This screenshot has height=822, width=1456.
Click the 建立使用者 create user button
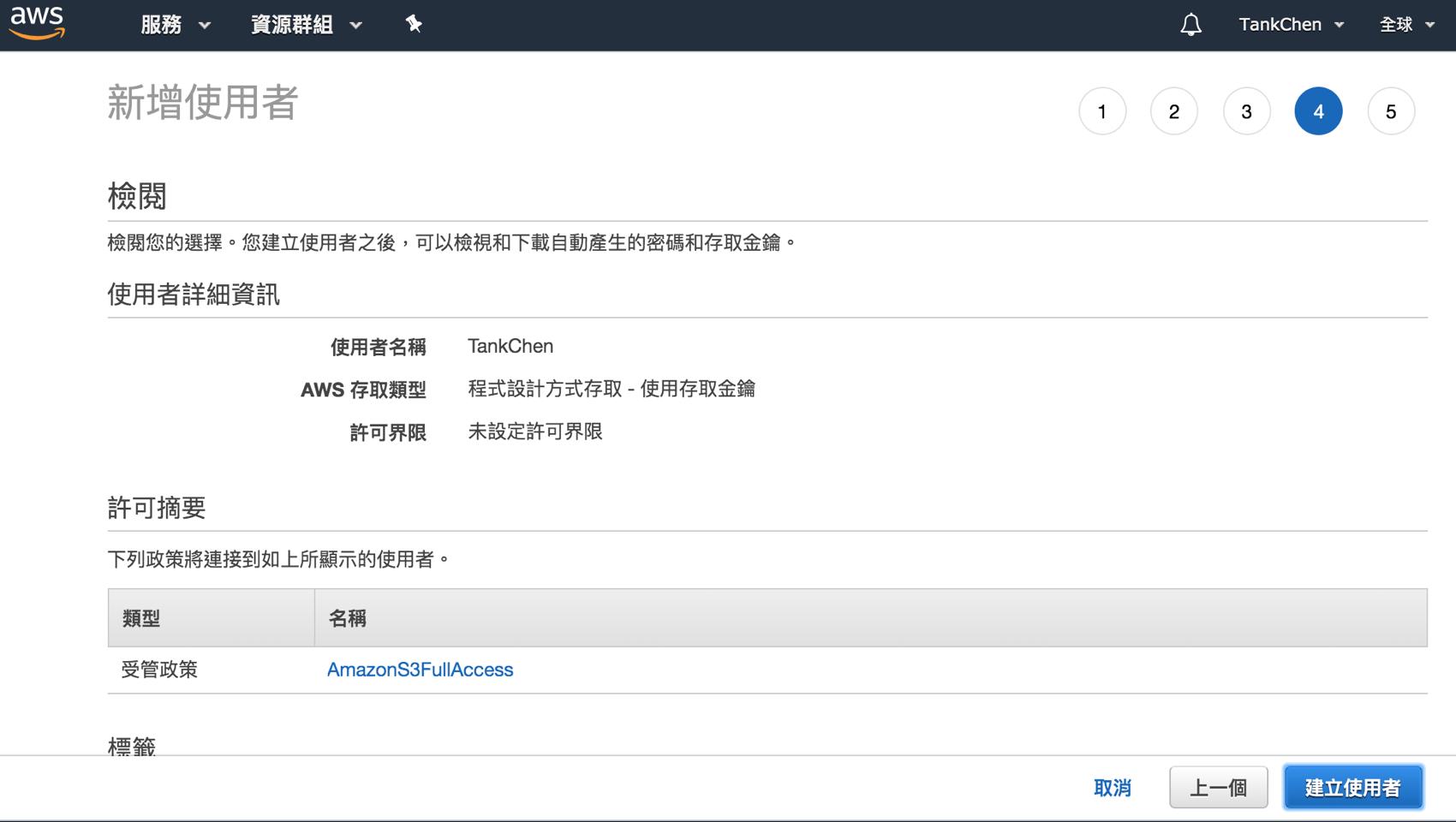click(1353, 788)
